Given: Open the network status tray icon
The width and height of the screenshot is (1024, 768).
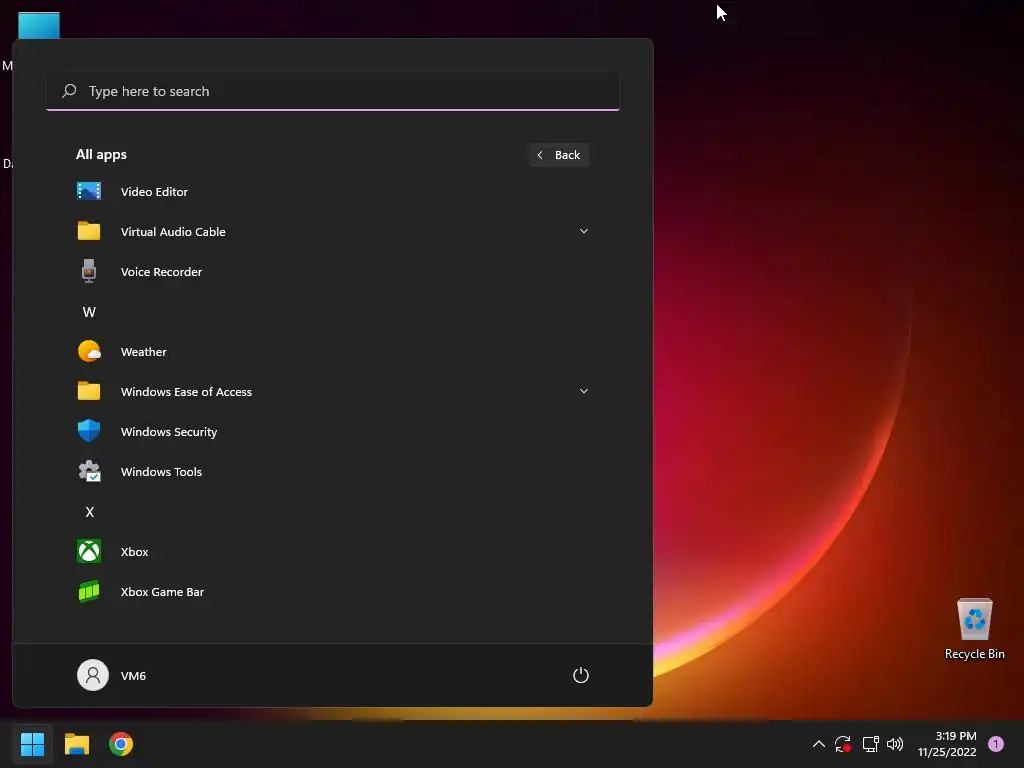Looking at the screenshot, I should [x=871, y=744].
